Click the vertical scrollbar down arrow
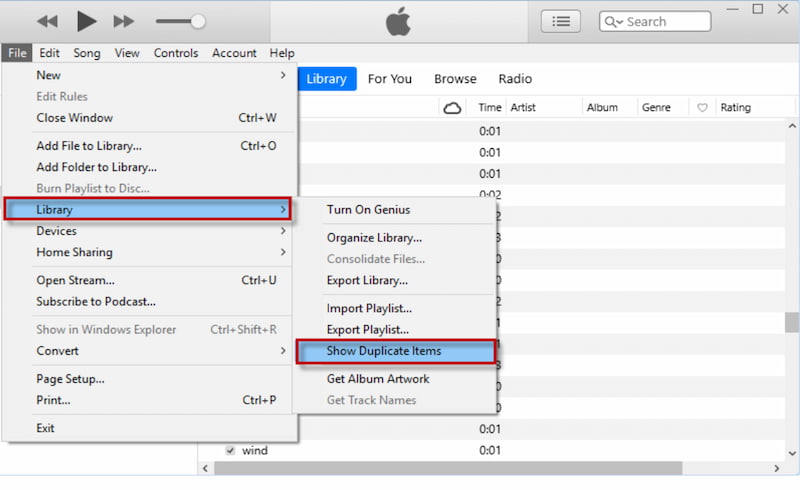Screen dimensions: 800x491 (792, 453)
